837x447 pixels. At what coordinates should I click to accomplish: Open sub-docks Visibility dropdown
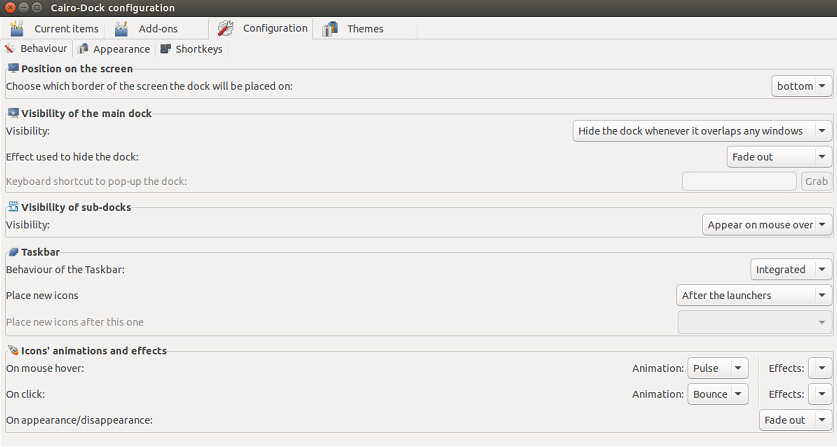[767, 225]
